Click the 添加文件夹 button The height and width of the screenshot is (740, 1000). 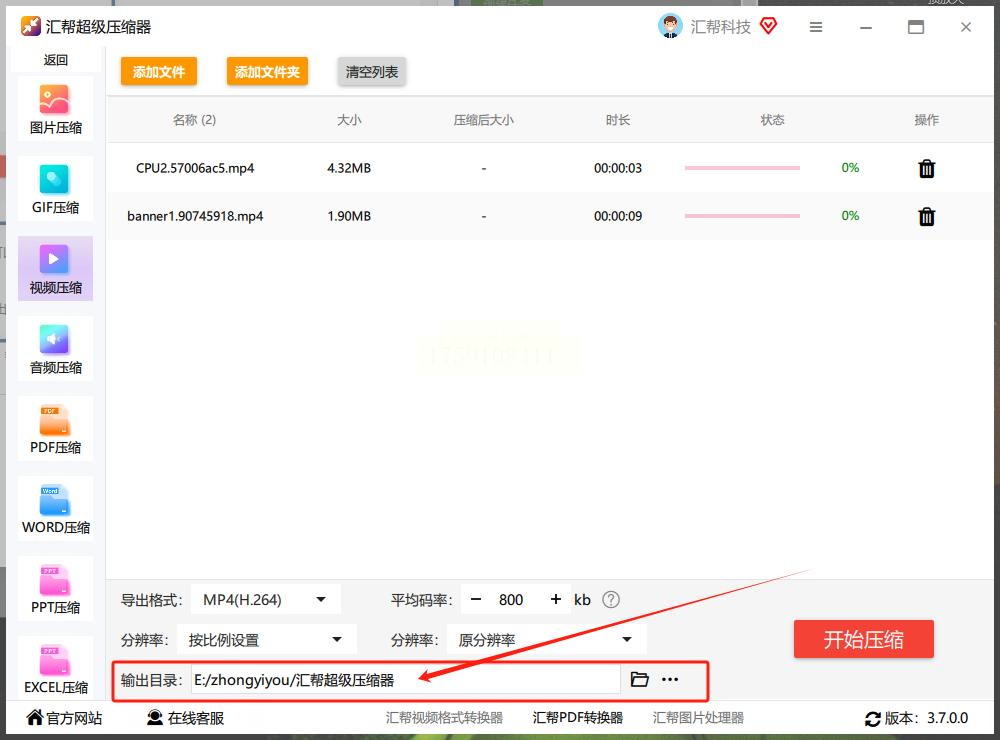267,71
